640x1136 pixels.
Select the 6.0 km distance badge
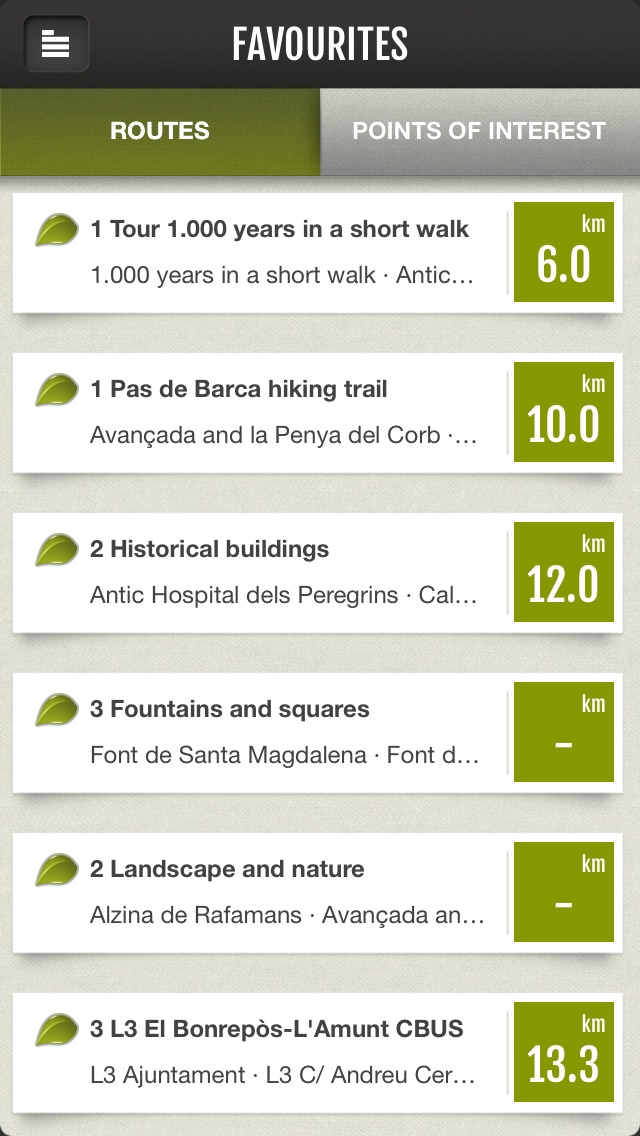pyautogui.click(x=564, y=252)
